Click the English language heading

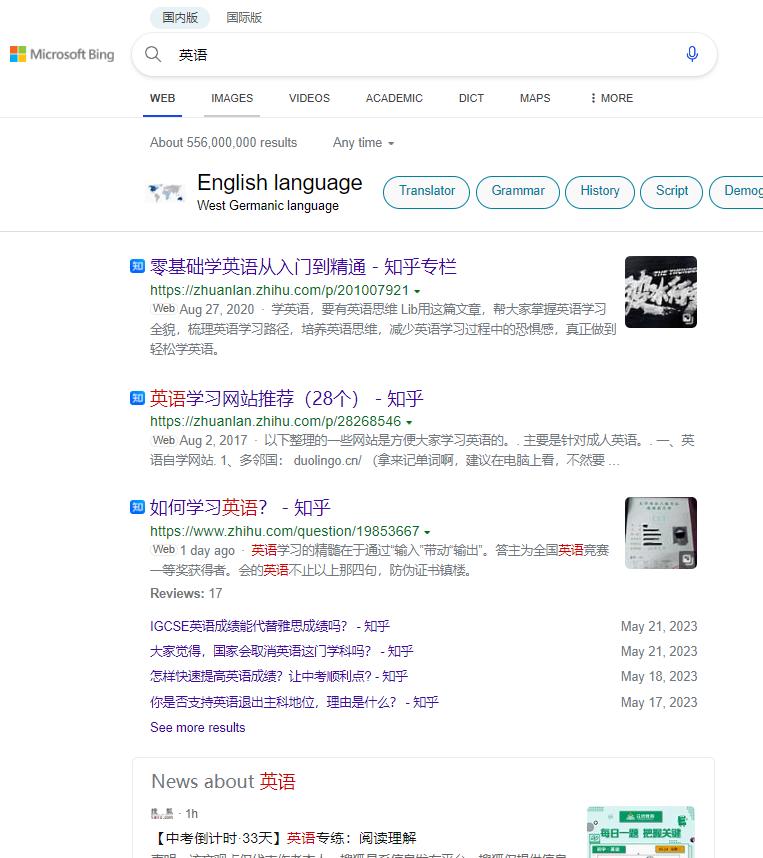[280, 182]
